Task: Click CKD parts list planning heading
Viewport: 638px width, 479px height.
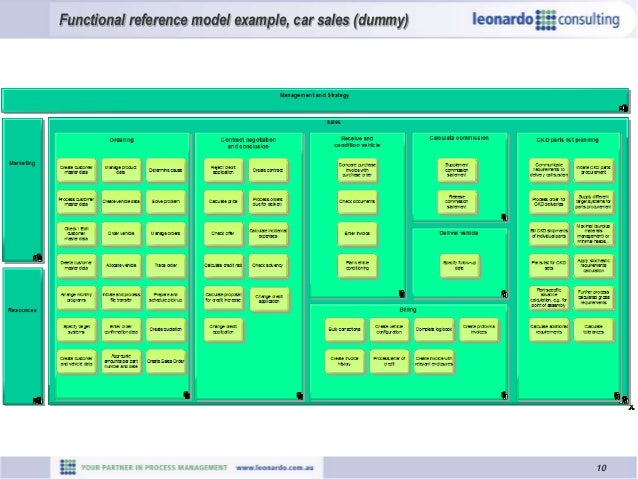Action: (567, 140)
